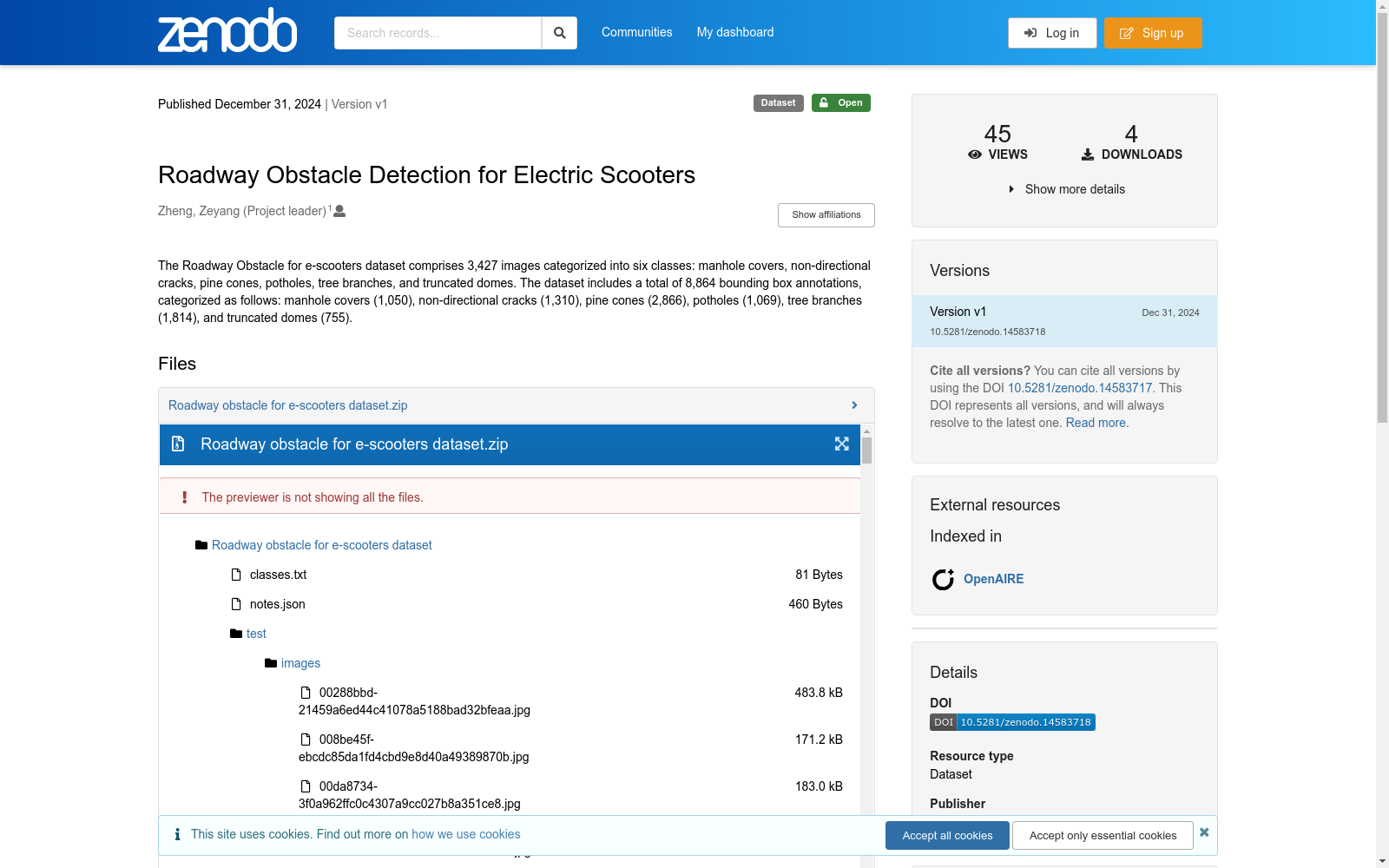The width and height of the screenshot is (1389, 868).
Task: Accept only essential cookies
Action: [x=1103, y=836]
